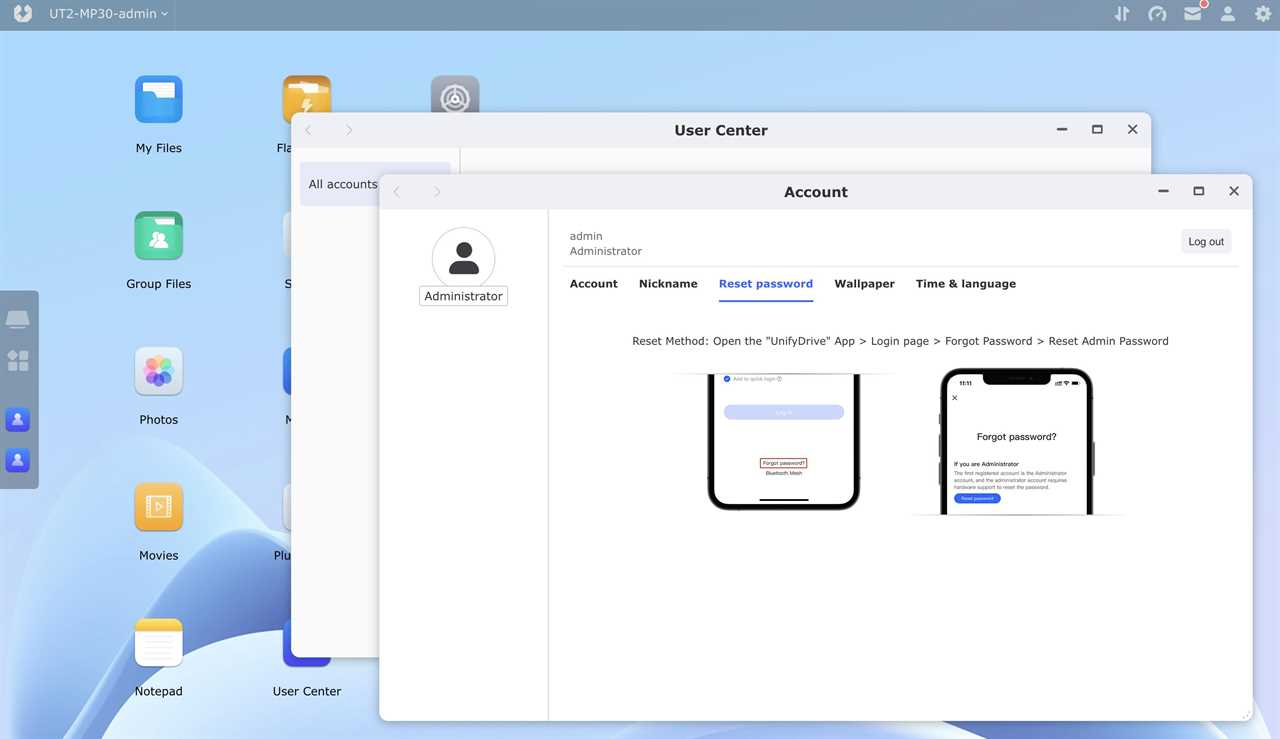
Task: Select the Account tab
Action: pos(594,284)
